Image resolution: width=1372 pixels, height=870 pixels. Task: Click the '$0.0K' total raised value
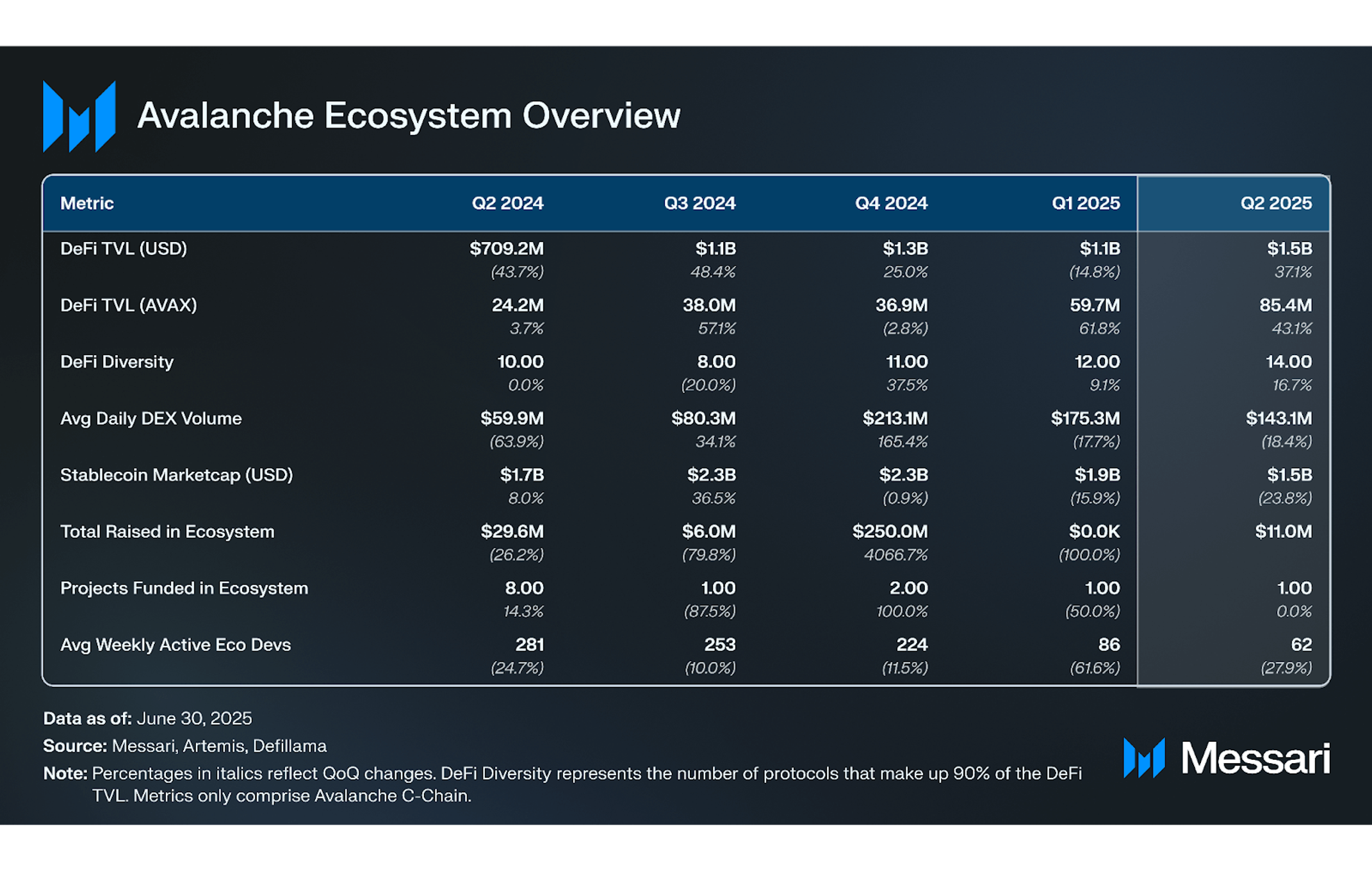(x=1094, y=531)
